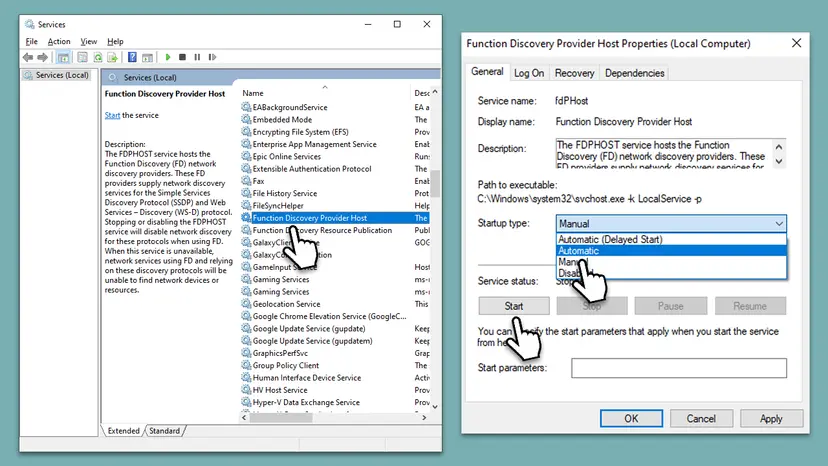Viewport: 828px width, 466px height.
Task: Open the View menu
Action: click(x=89, y=41)
